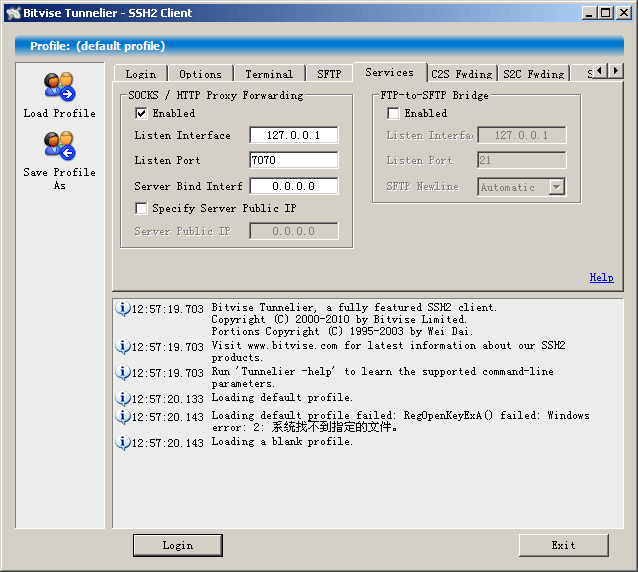638x572 pixels.
Task: Disable SOCKS/HTTP Proxy Forwarding Enabled checkbox
Action: point(141,113)
